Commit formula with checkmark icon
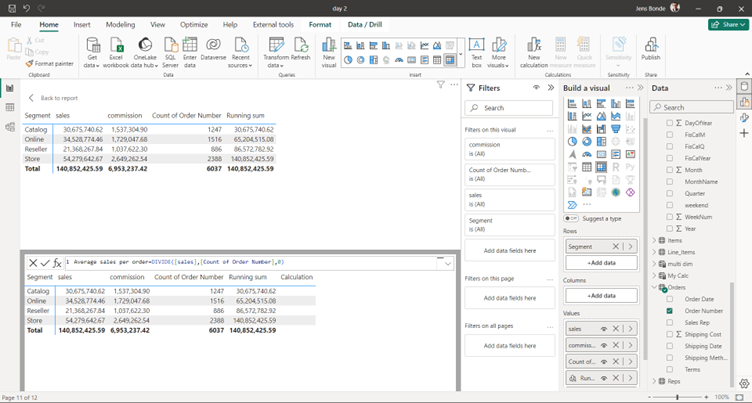Image resolution: width=752 pixels, height=403 pixels. click(45, 263)
